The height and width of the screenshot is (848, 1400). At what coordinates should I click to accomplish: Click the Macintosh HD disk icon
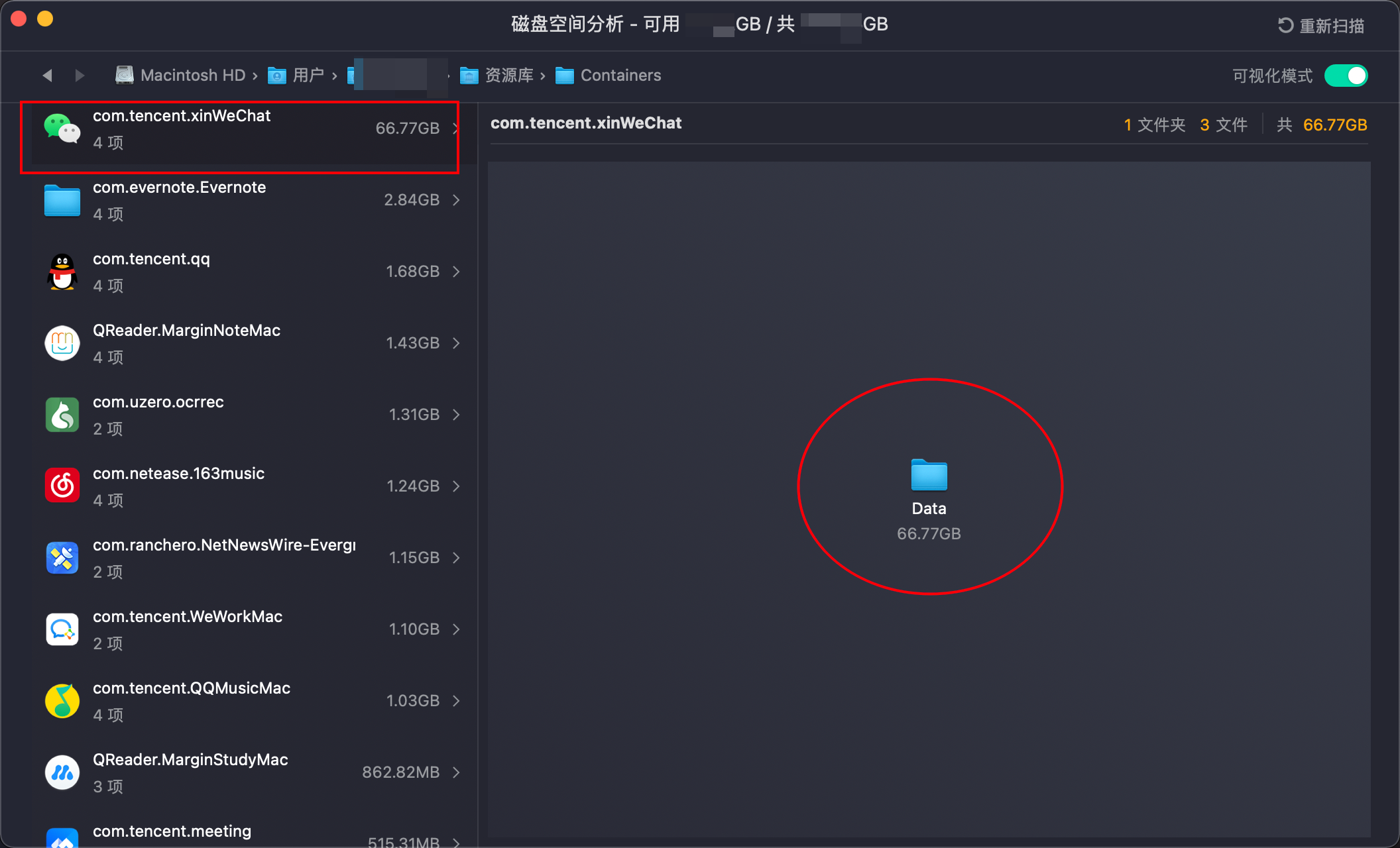(125, 76)
